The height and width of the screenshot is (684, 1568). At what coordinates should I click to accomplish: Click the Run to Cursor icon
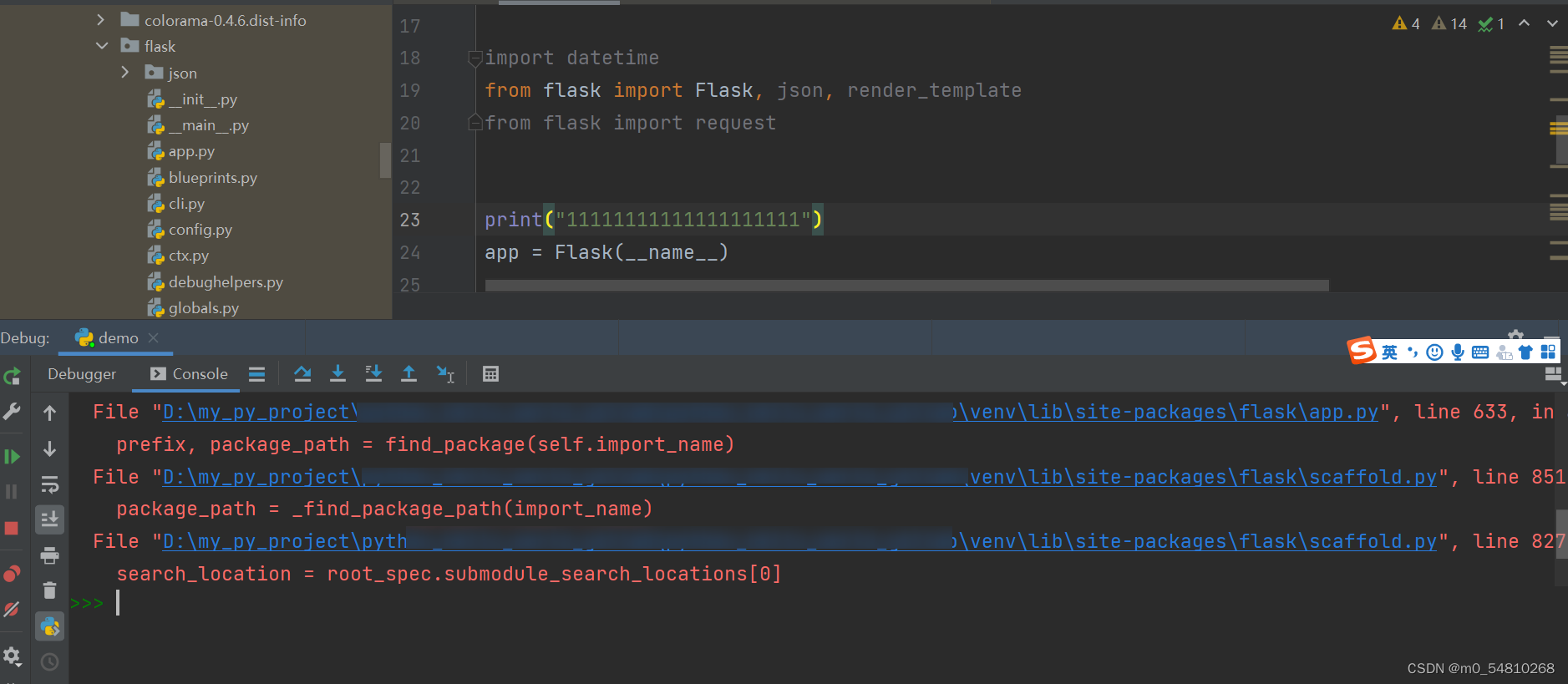coord(445,374)
